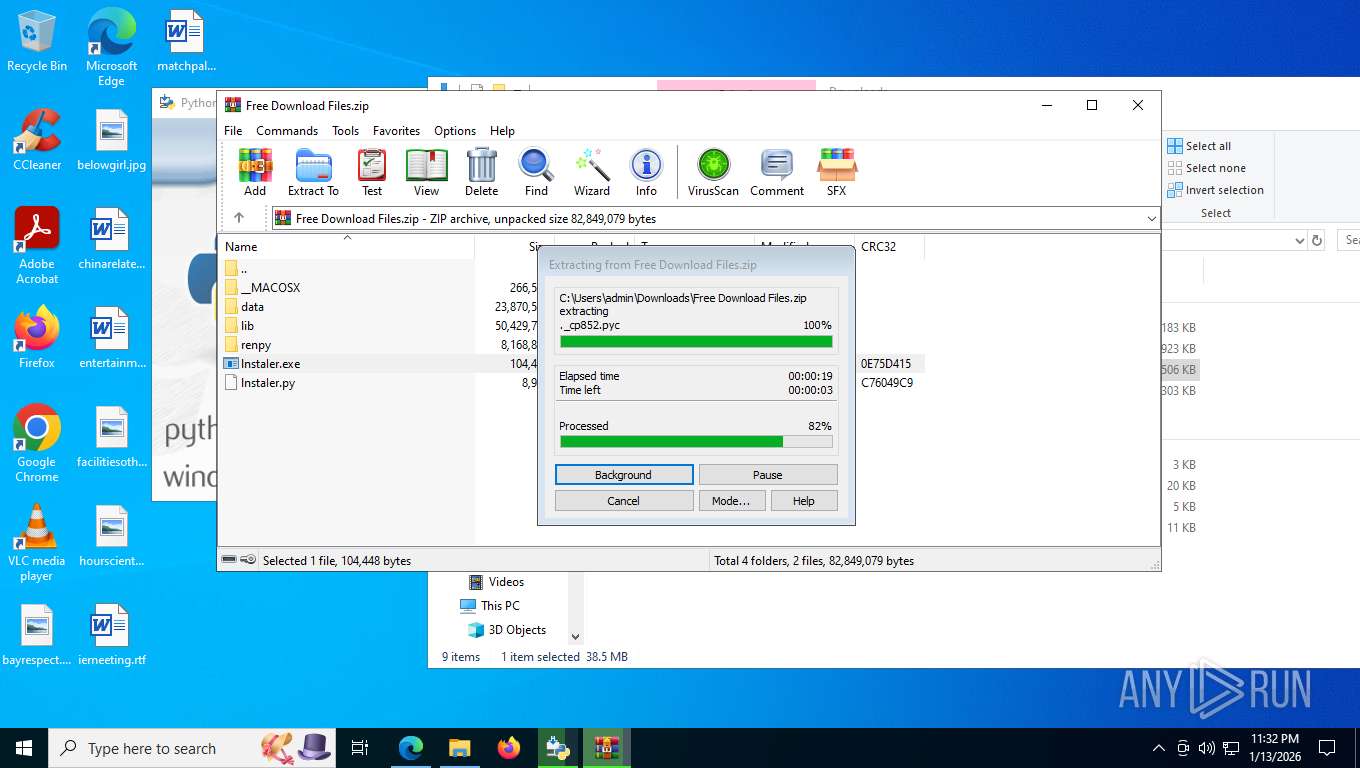Open the Help menu
The image size is (1360, 768).
(502, 131)
